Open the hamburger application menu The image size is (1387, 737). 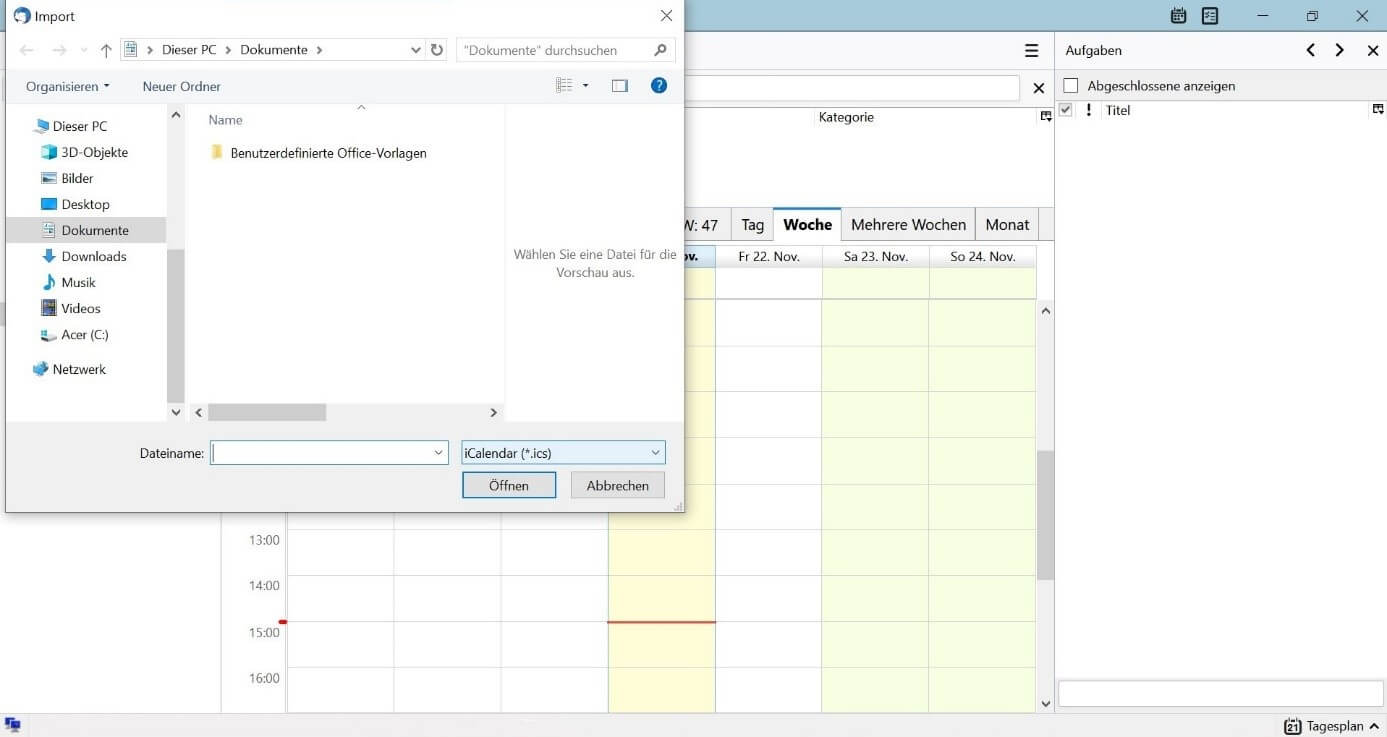point(1031,51)
